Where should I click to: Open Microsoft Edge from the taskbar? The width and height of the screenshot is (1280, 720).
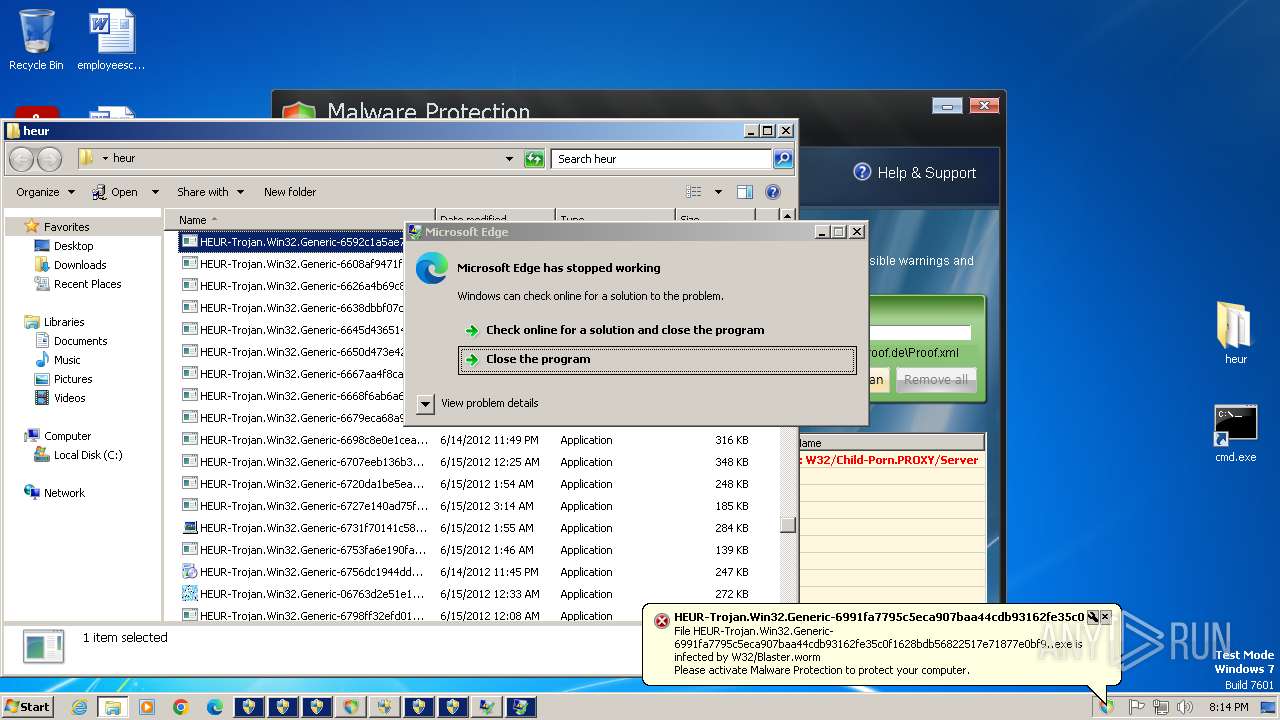(x=215, y=707)
